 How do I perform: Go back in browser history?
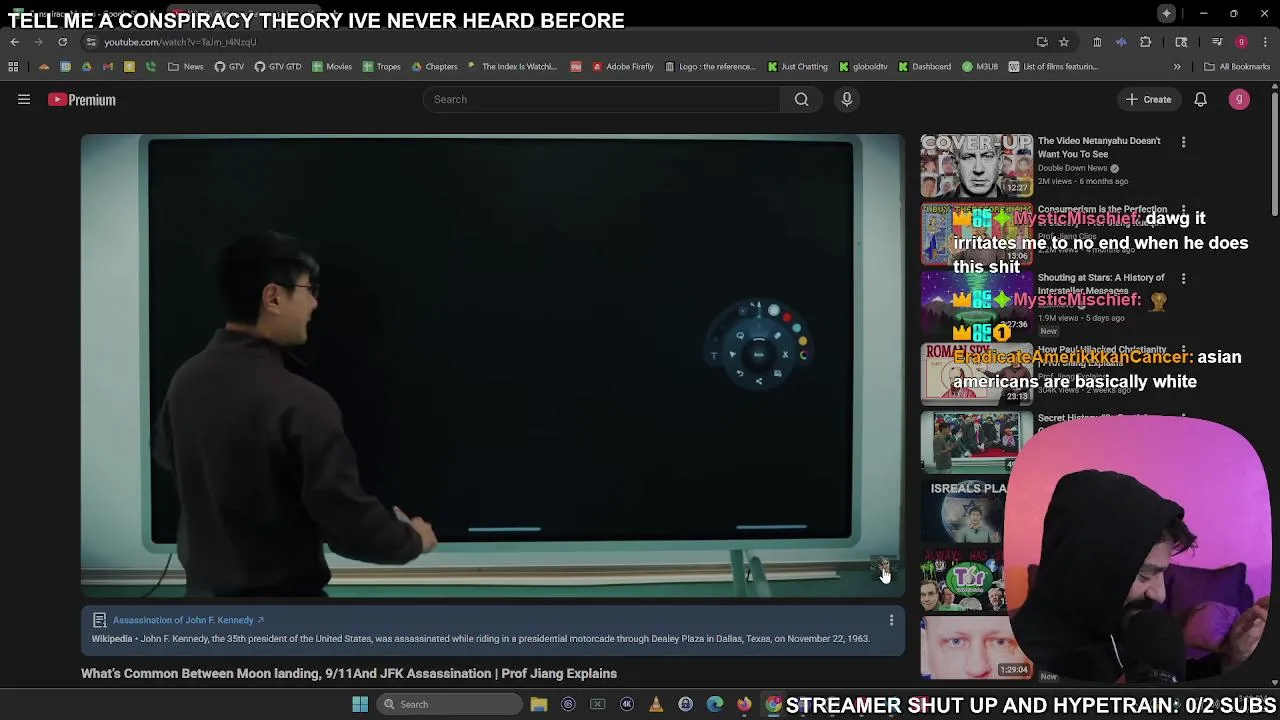(x=15, y=42)
